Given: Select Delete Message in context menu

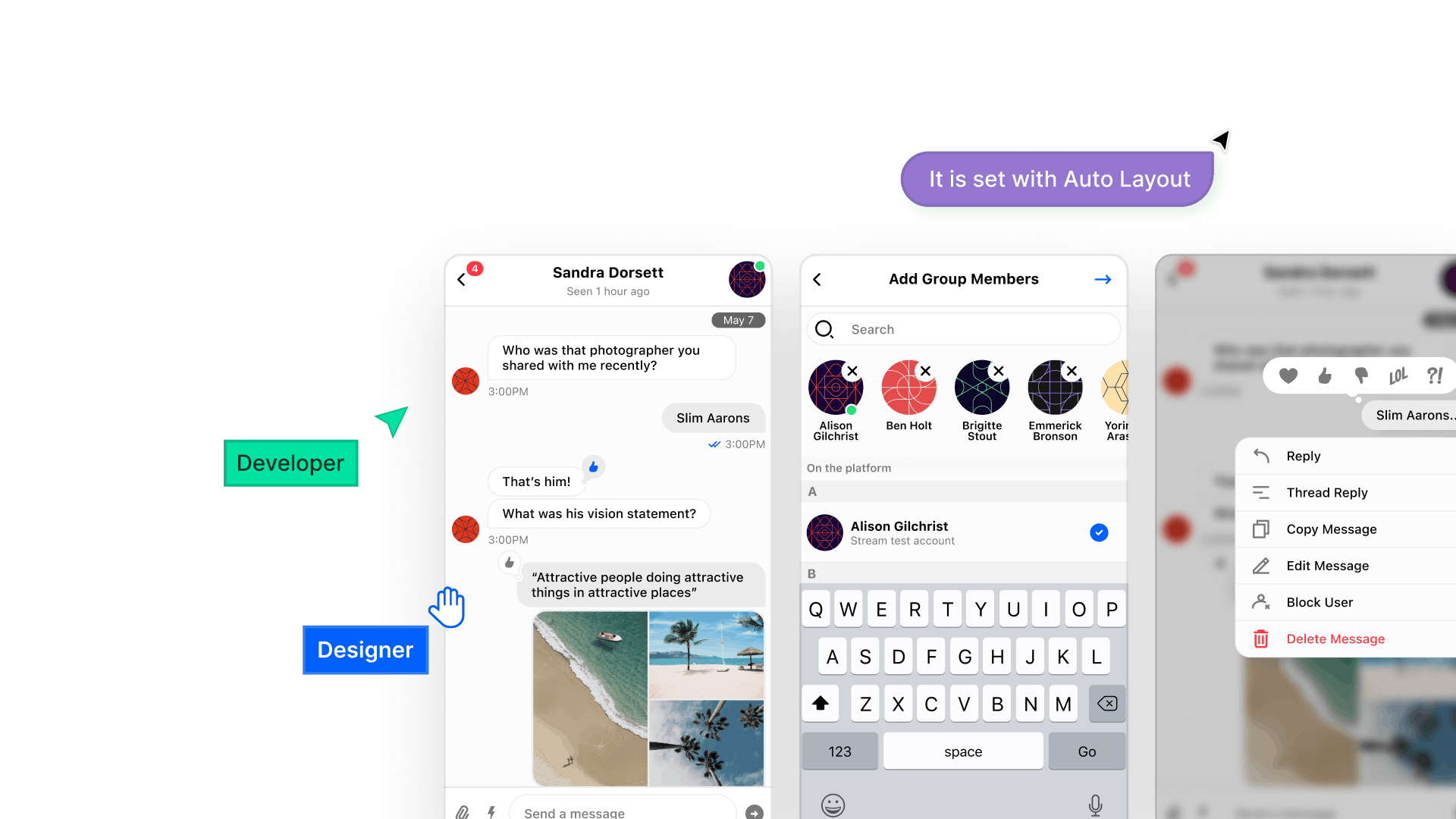Looking at the screenshot, I should tap(1335, 638).
